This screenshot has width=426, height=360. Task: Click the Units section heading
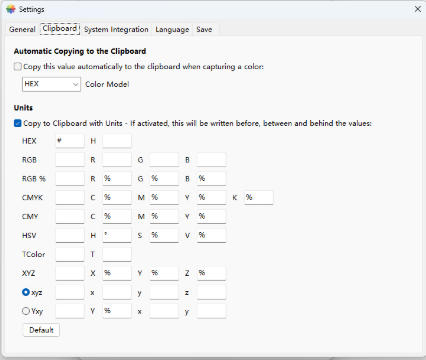[23, 108]
